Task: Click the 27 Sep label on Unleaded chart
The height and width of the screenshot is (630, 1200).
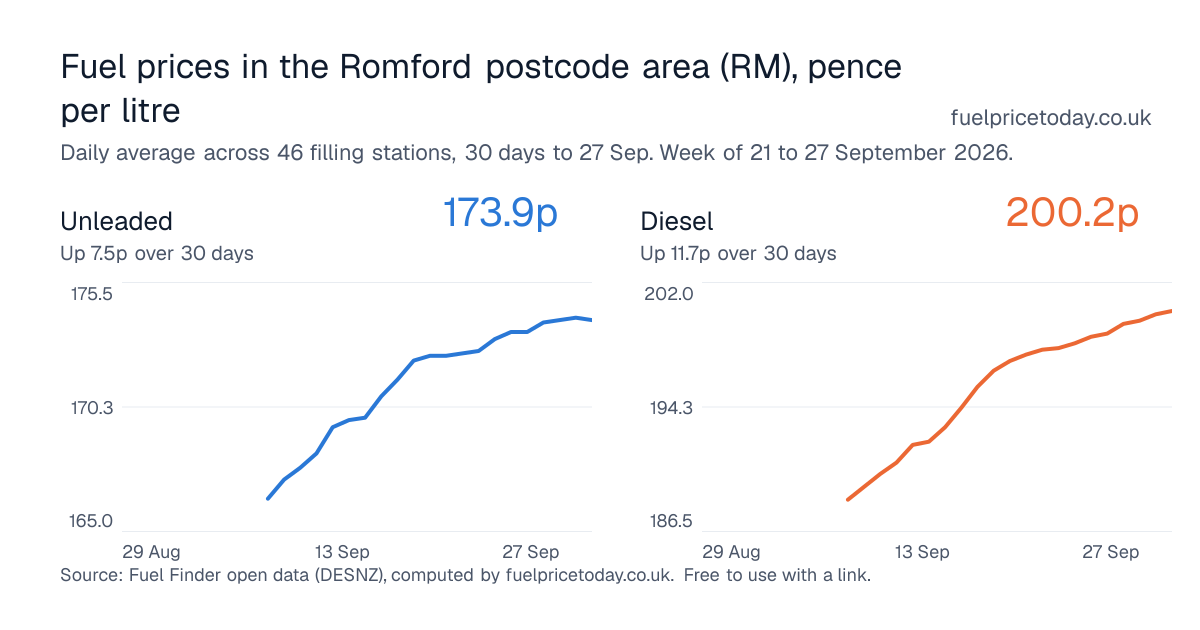Action: point(530,552)
